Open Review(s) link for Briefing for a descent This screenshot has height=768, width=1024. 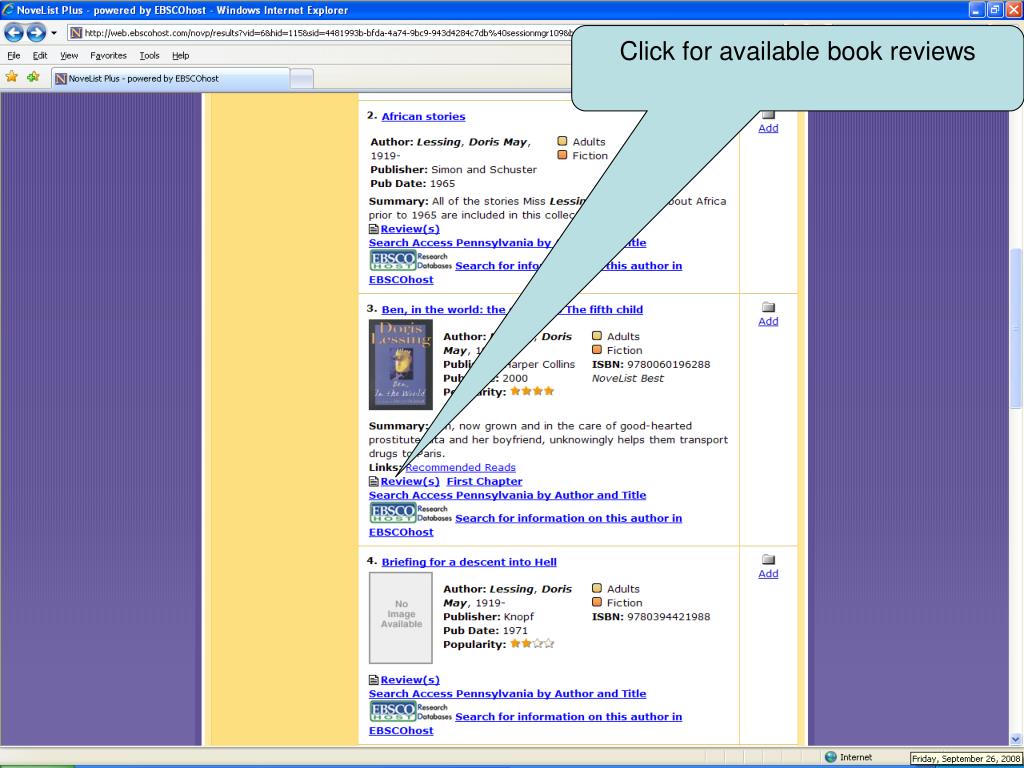click(410, 680)
